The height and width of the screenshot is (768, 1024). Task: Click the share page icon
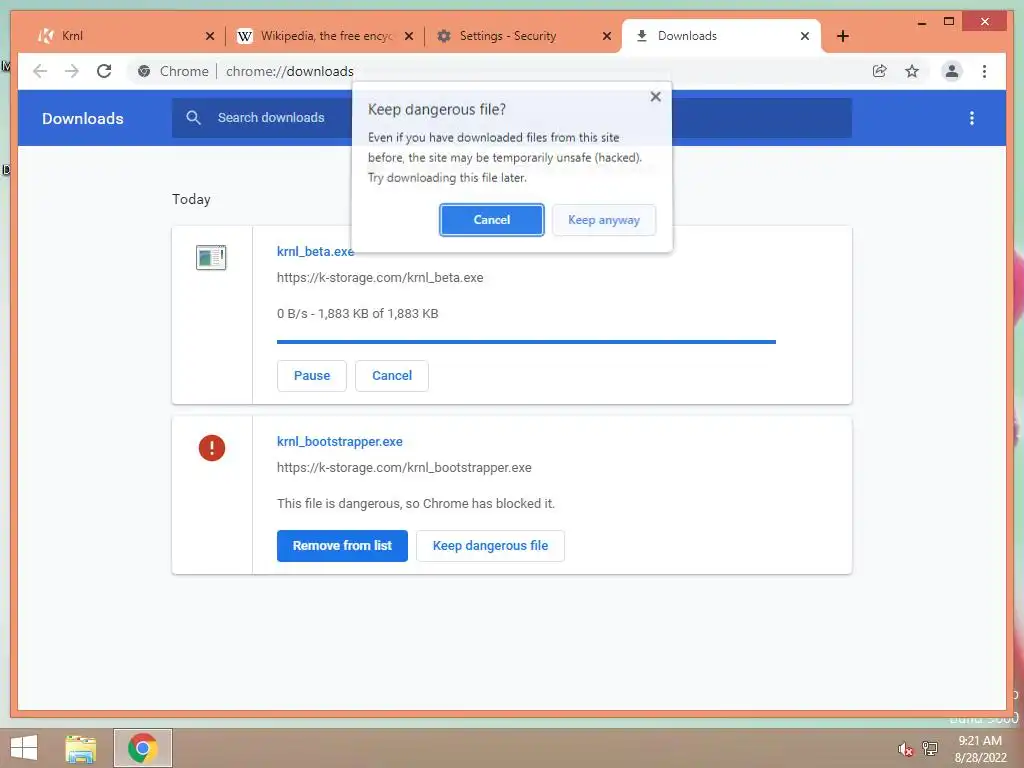click(880, 71)
